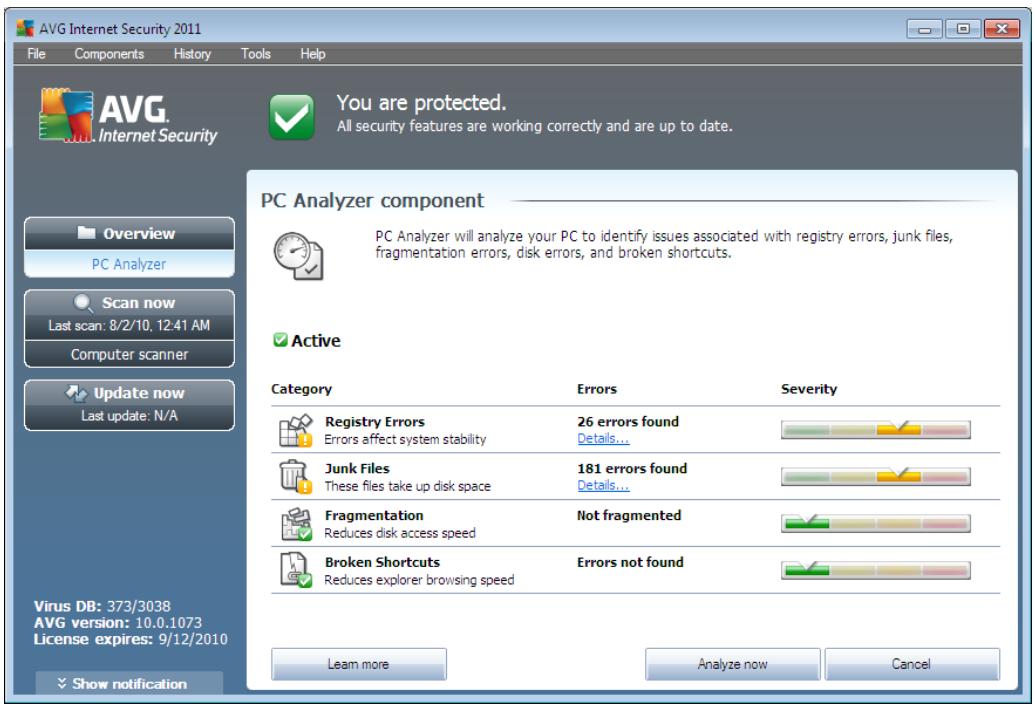Image resolution: width=1034 pixels, height=704 pixels.
Task: Click the Junk Files severity bar
Action: click(x=876, y=476)
